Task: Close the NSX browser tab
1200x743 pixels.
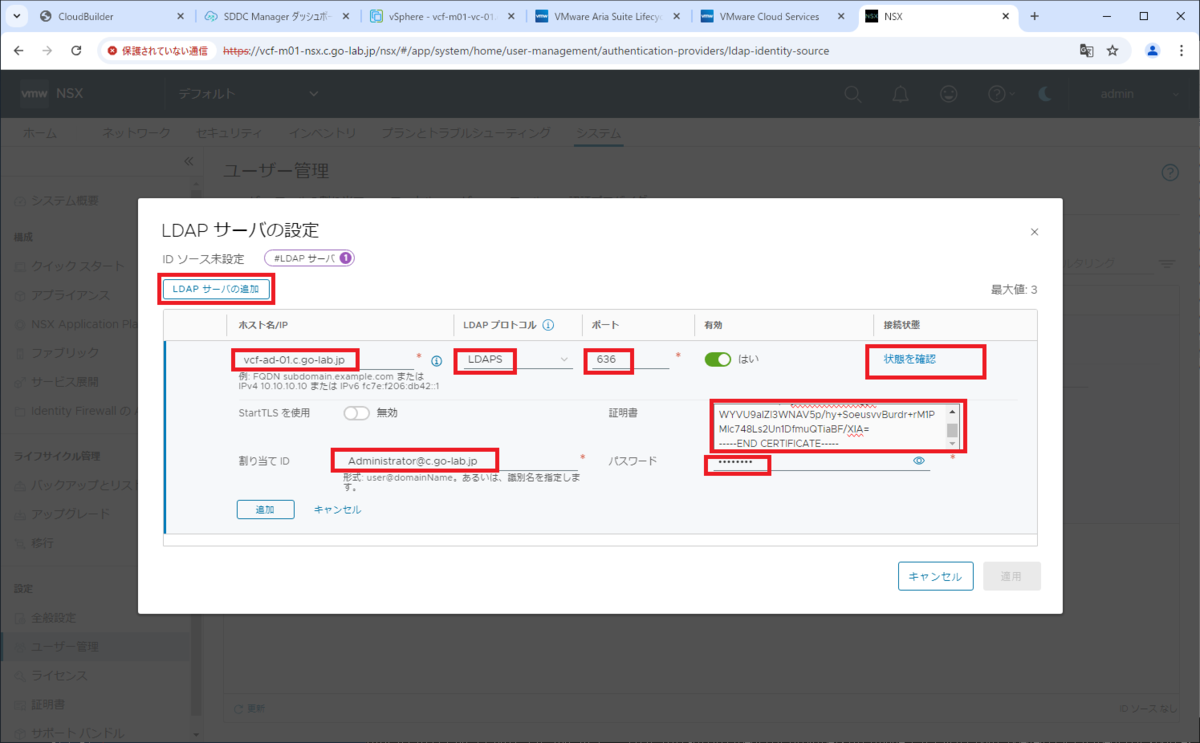Action: (1008, 17)
